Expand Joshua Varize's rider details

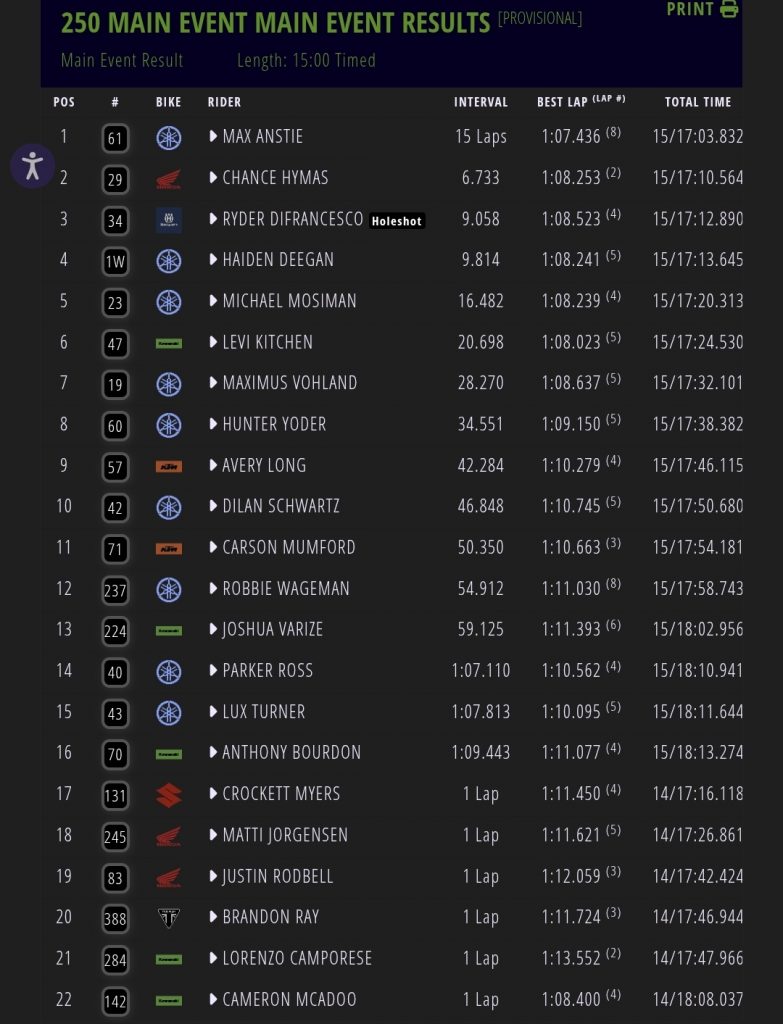coord(214,630)
